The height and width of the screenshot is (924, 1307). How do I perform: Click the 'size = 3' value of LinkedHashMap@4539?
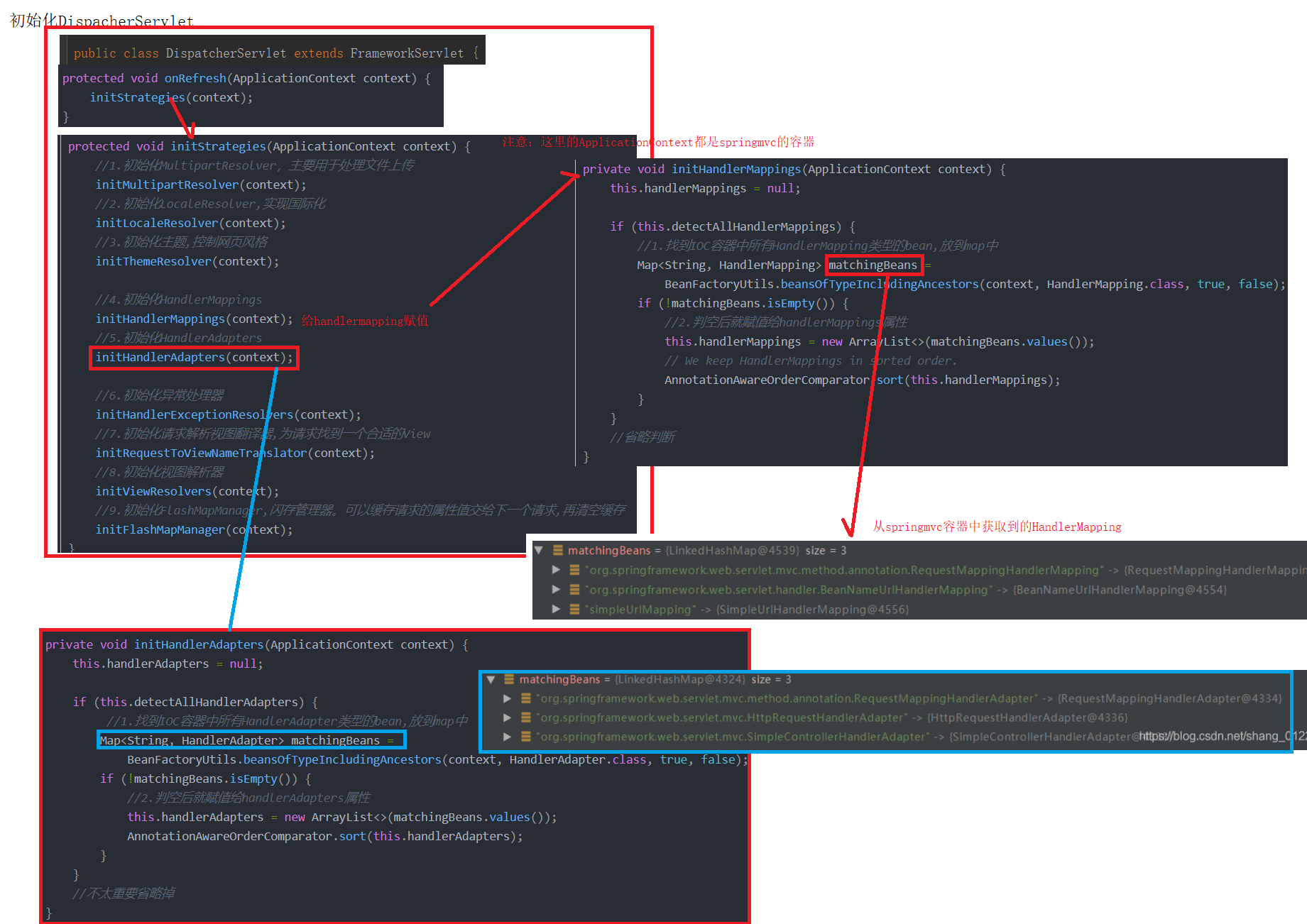pos(826,550)
